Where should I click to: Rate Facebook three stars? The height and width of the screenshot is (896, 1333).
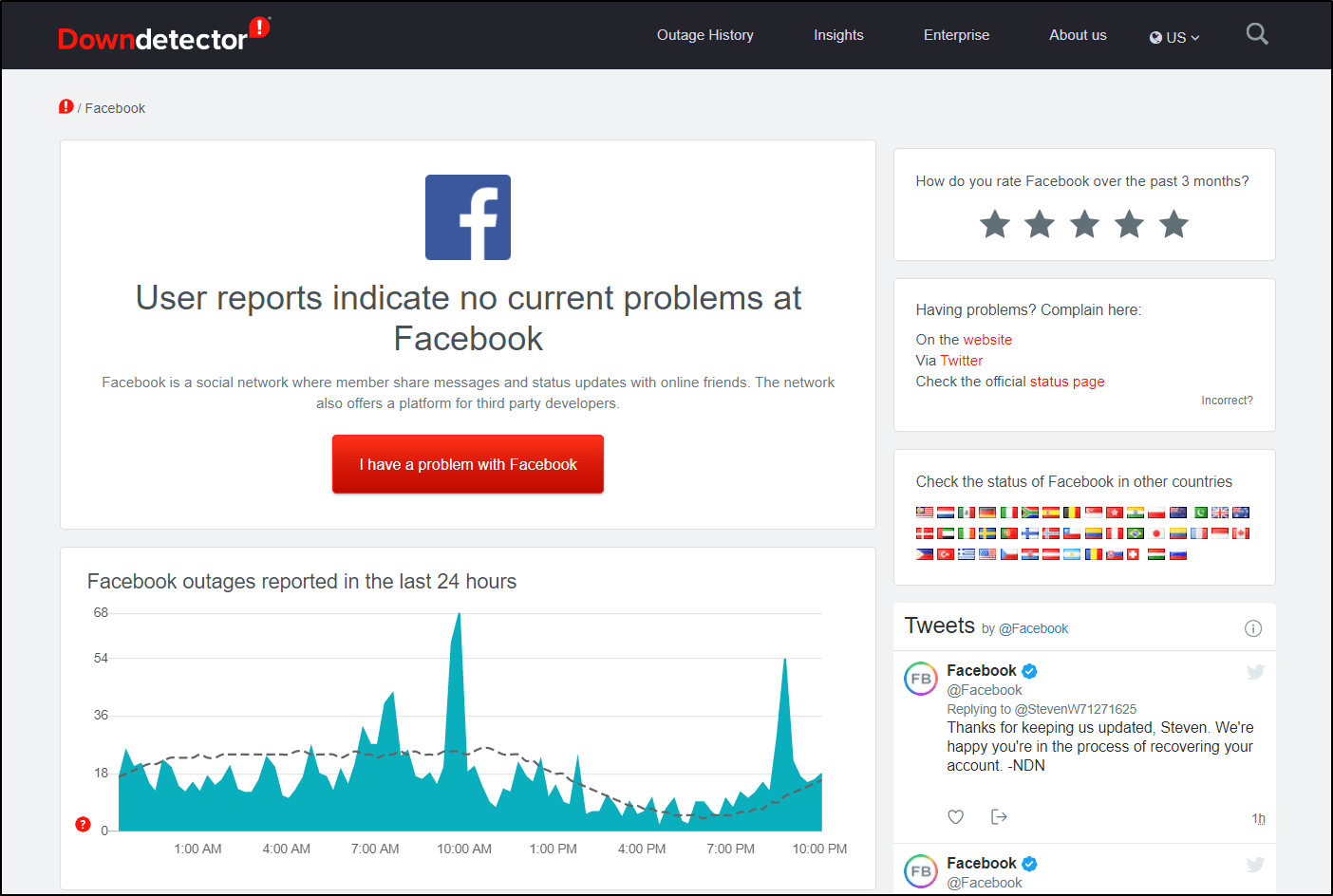[x=1084, y=224]
